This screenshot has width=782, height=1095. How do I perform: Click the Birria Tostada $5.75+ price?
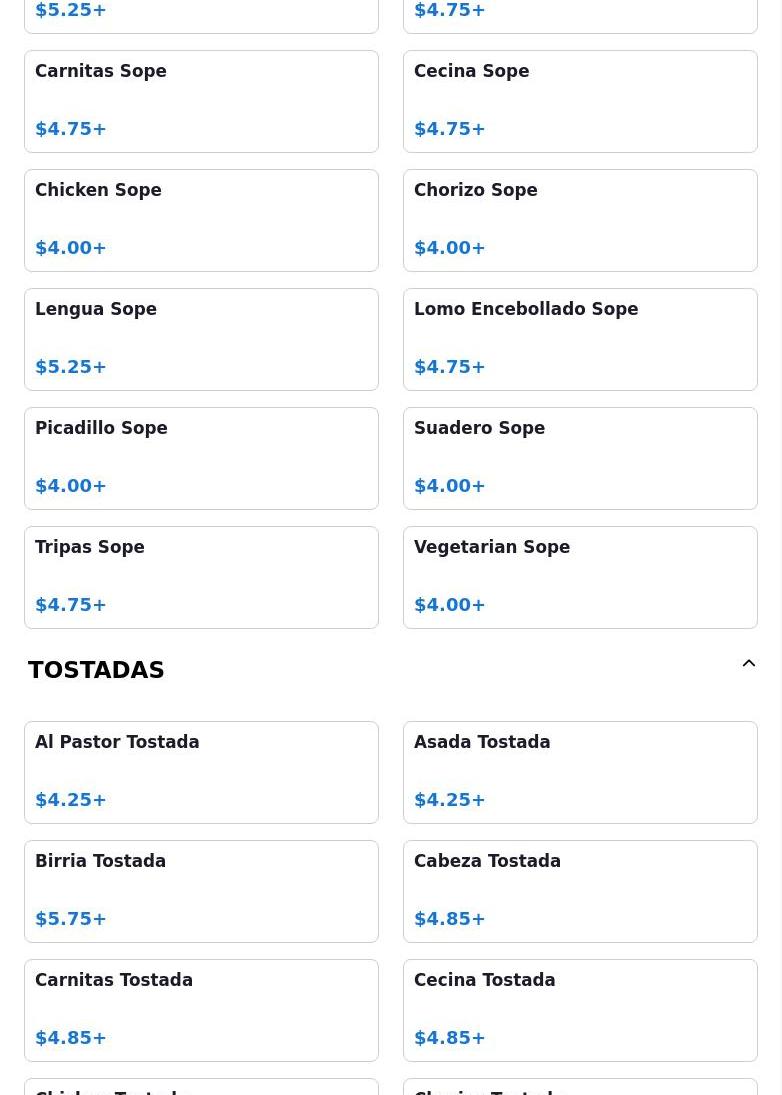click(x=71, y=918)
